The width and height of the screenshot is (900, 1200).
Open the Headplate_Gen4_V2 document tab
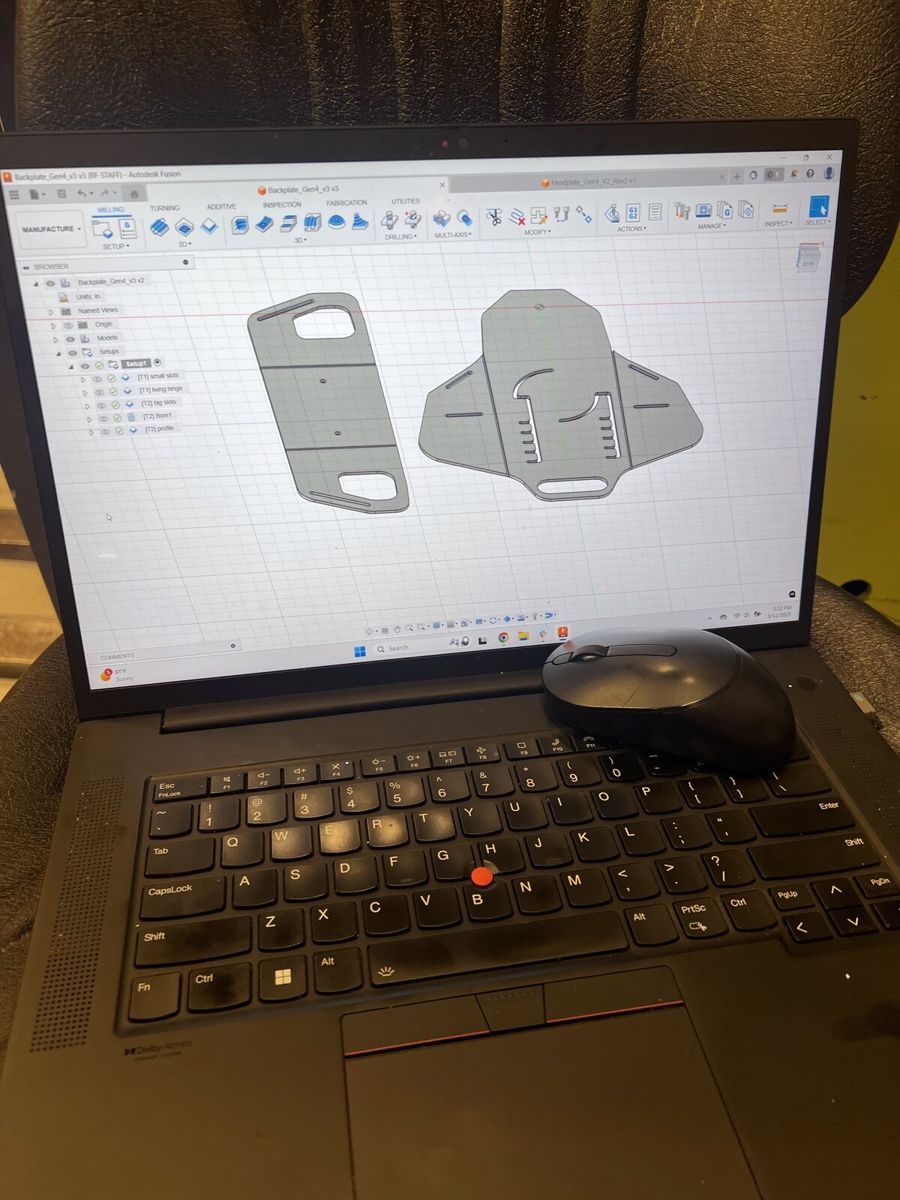pos(590,182)
